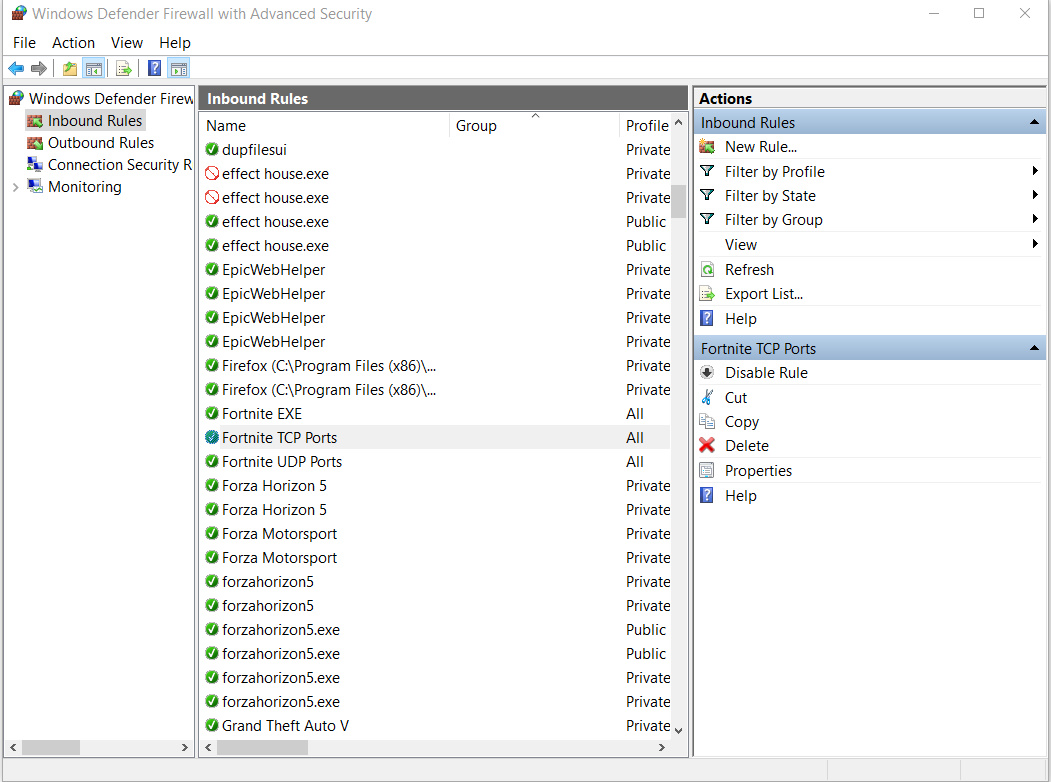This screenshot has height=782, width=1051.
Task: Collapse the Fortnite TCP Ports actions section
Action: coord(1034,348)
